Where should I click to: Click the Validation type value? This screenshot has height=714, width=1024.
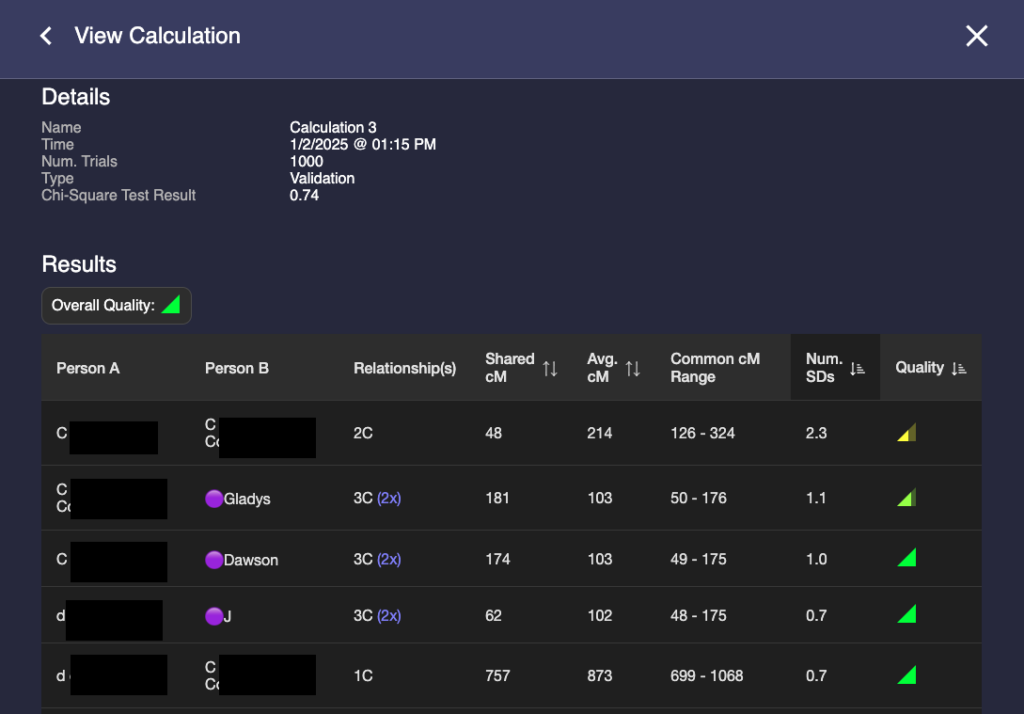tap(322, 178)
